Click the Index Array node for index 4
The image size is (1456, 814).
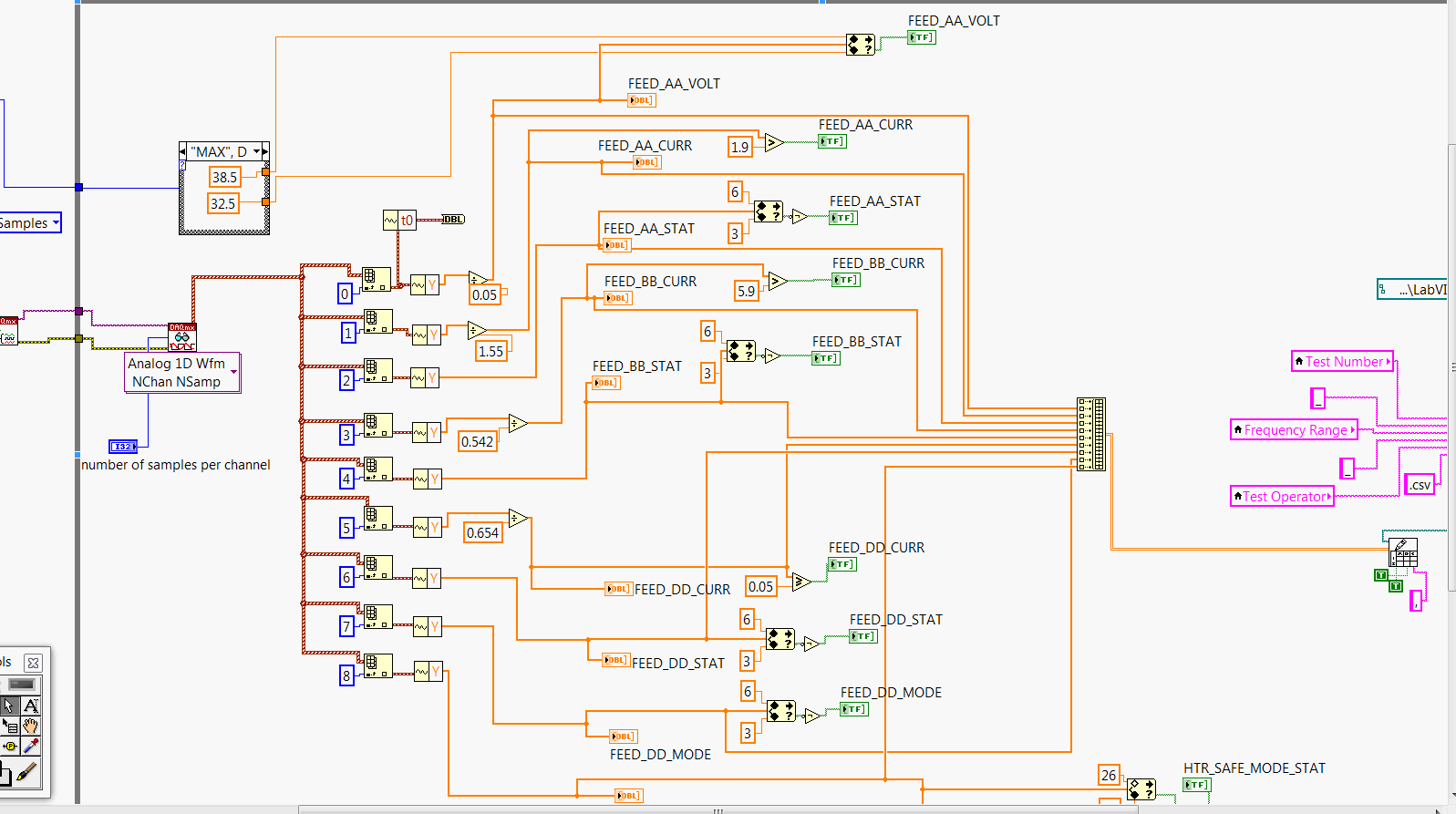click(x=377, y=469)
